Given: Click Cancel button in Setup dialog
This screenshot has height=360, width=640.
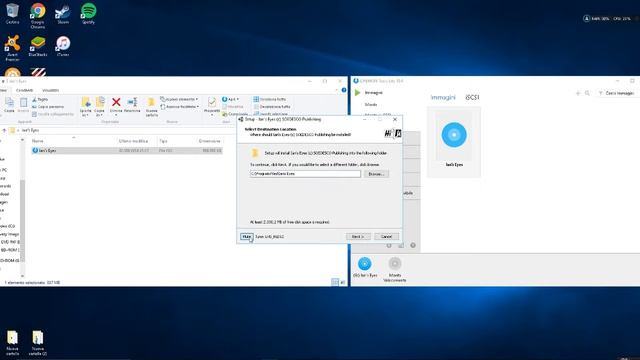Looking at the screenshot, I should click(386, 237).
